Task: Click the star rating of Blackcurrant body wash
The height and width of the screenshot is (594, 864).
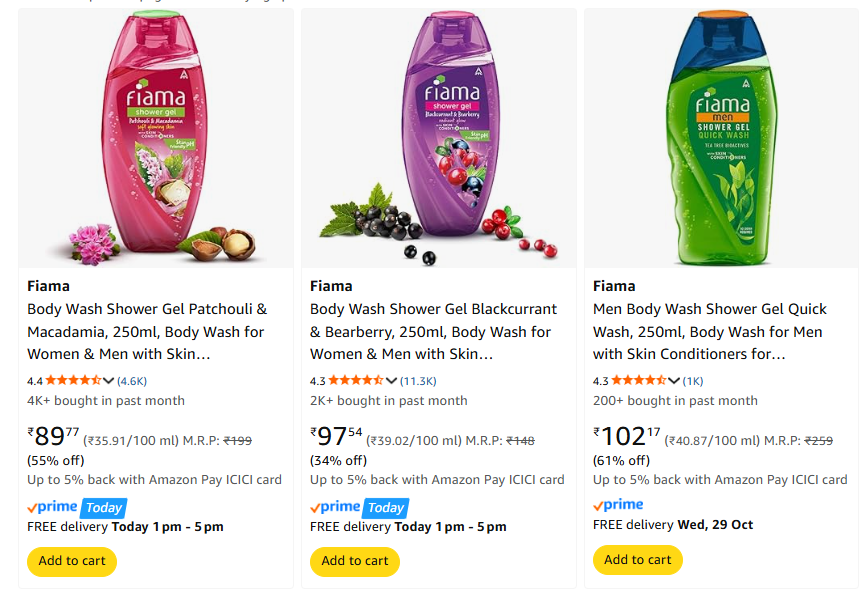Action: tap(355, 380)
